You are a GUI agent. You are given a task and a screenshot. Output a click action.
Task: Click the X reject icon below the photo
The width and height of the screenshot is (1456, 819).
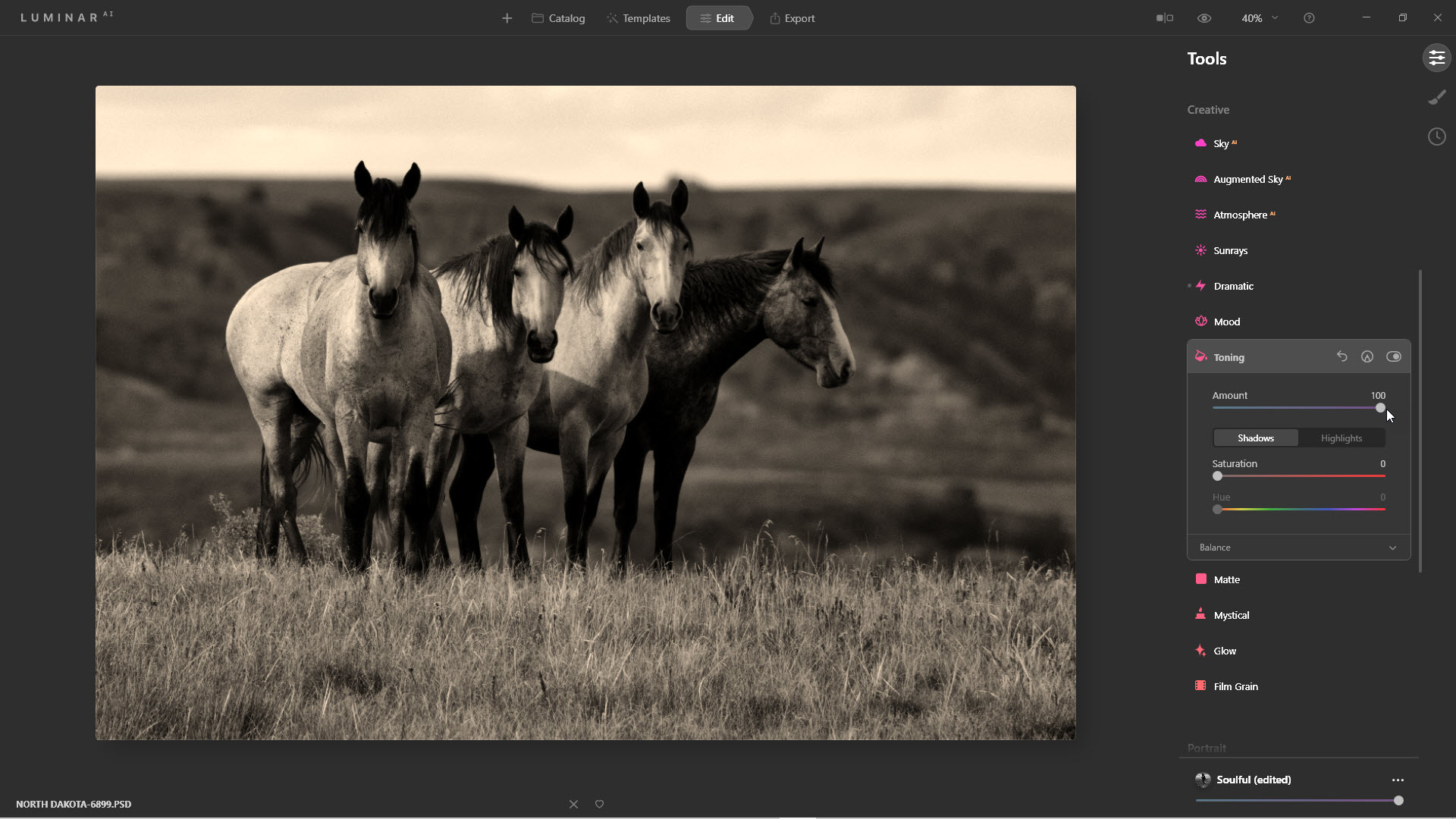tap(573, 804)
